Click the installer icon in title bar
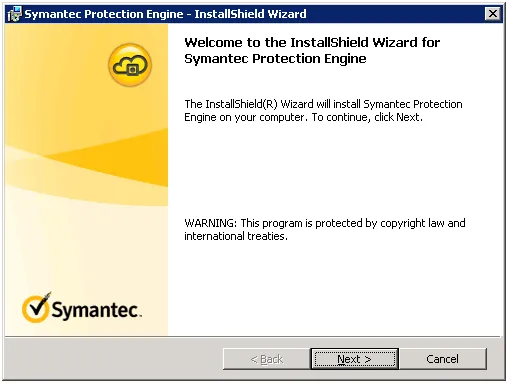The height and width of the screenshot is (383, 508). [14, 14]
